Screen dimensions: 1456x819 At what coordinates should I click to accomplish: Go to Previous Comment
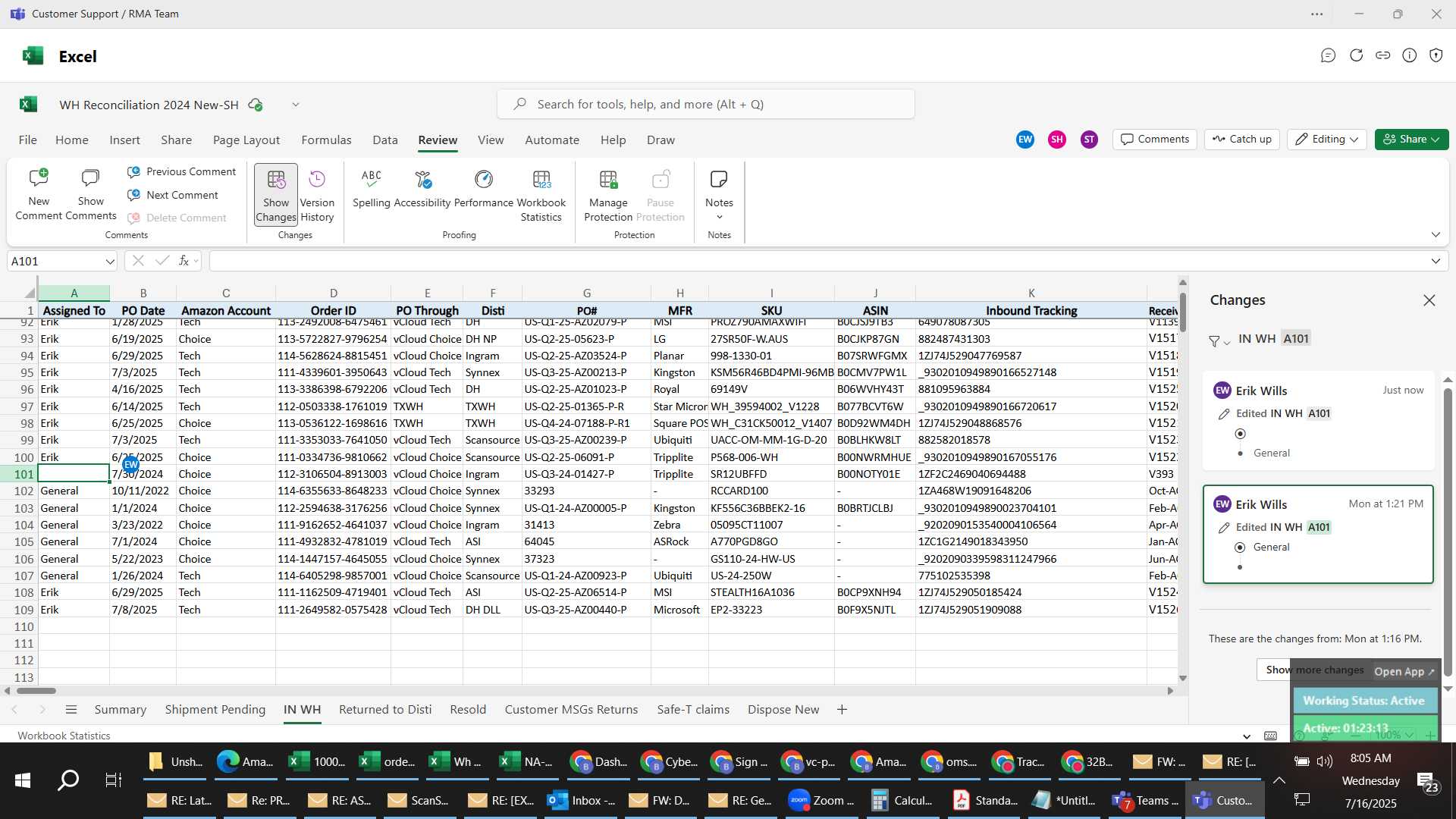tap(181, 172)
